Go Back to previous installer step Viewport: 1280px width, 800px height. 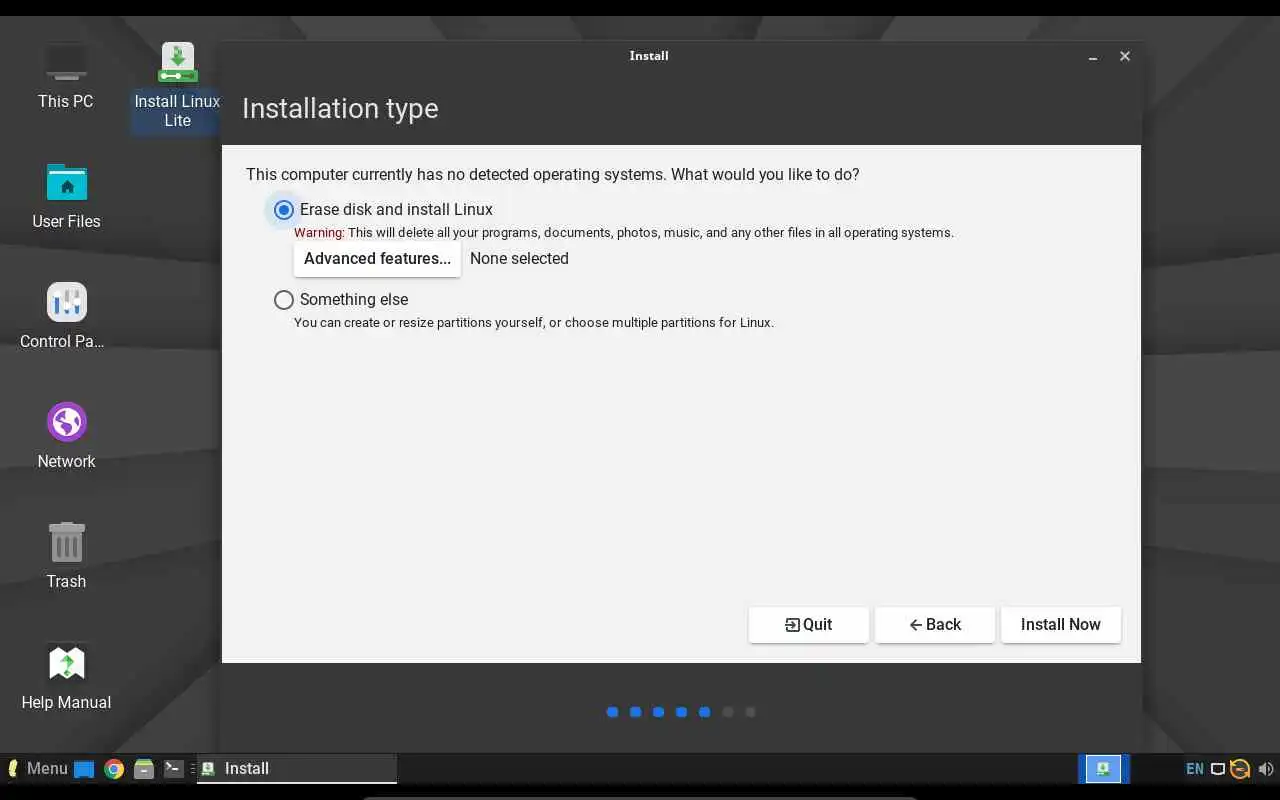(x=935, y=625)
